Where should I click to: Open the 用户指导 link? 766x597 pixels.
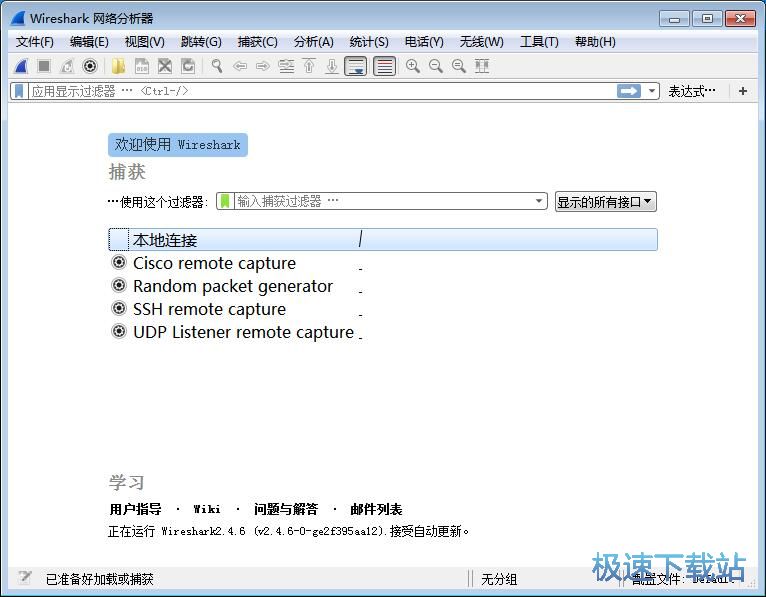pos(135,510)
